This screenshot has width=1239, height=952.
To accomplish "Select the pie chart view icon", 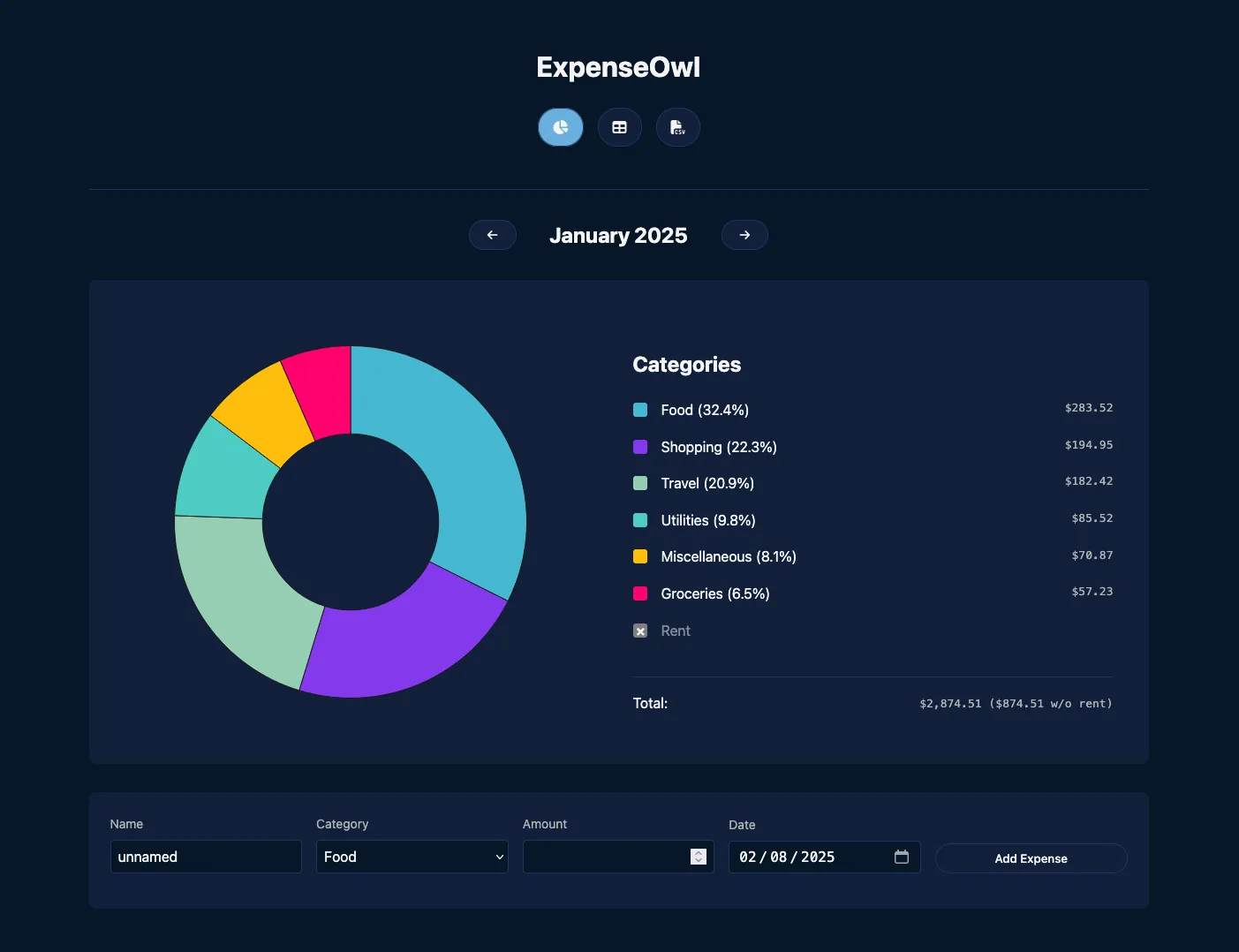I will [560, 127].
